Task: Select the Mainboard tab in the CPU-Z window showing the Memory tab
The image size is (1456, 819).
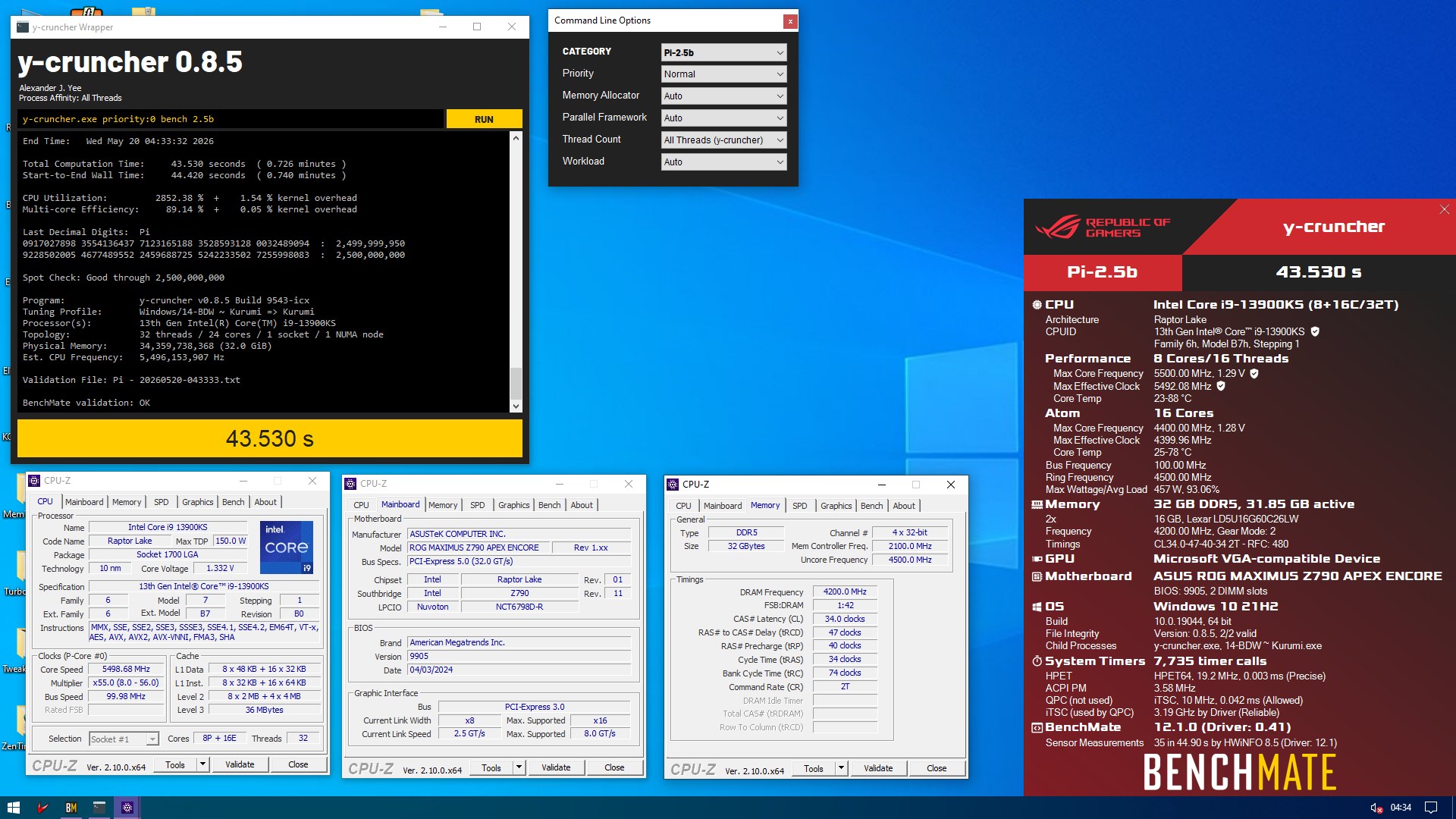Action: (723, 506)
